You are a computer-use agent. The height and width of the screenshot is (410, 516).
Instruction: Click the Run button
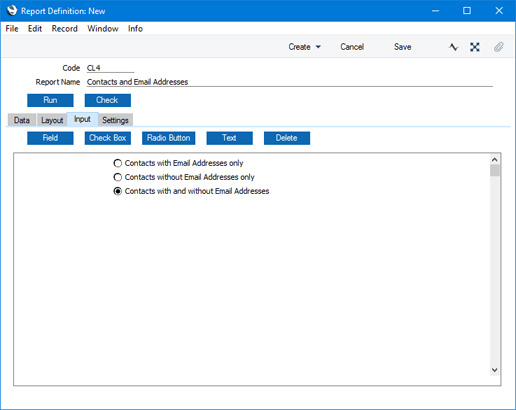(50, 100)
